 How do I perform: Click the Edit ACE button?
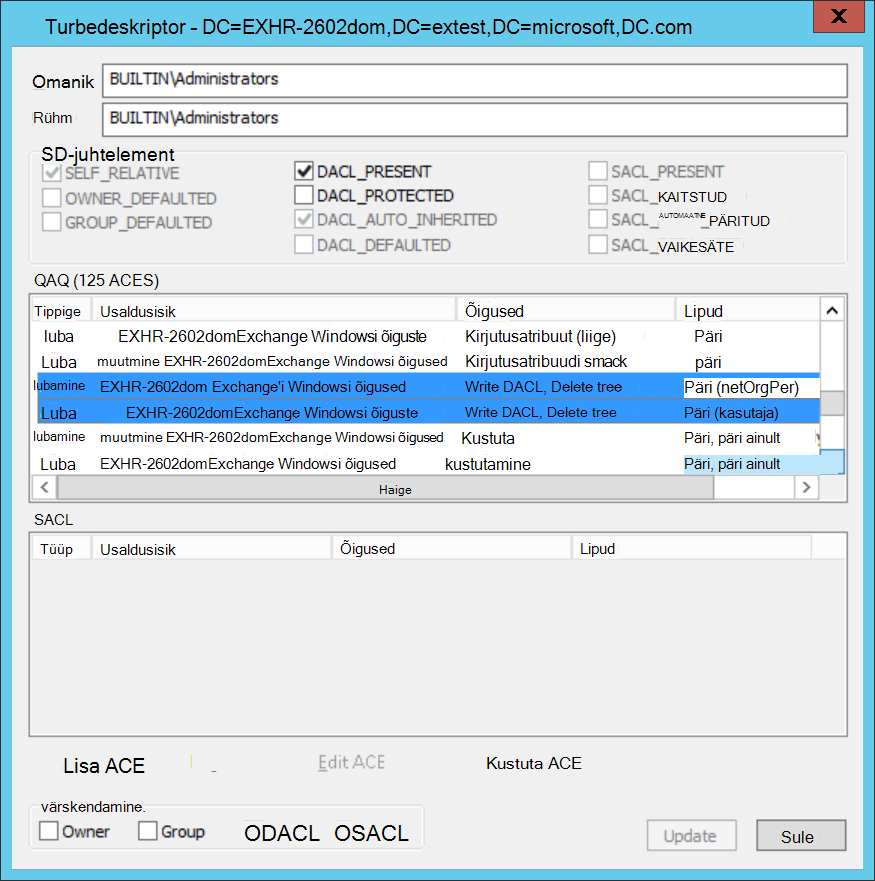(351, 762)
